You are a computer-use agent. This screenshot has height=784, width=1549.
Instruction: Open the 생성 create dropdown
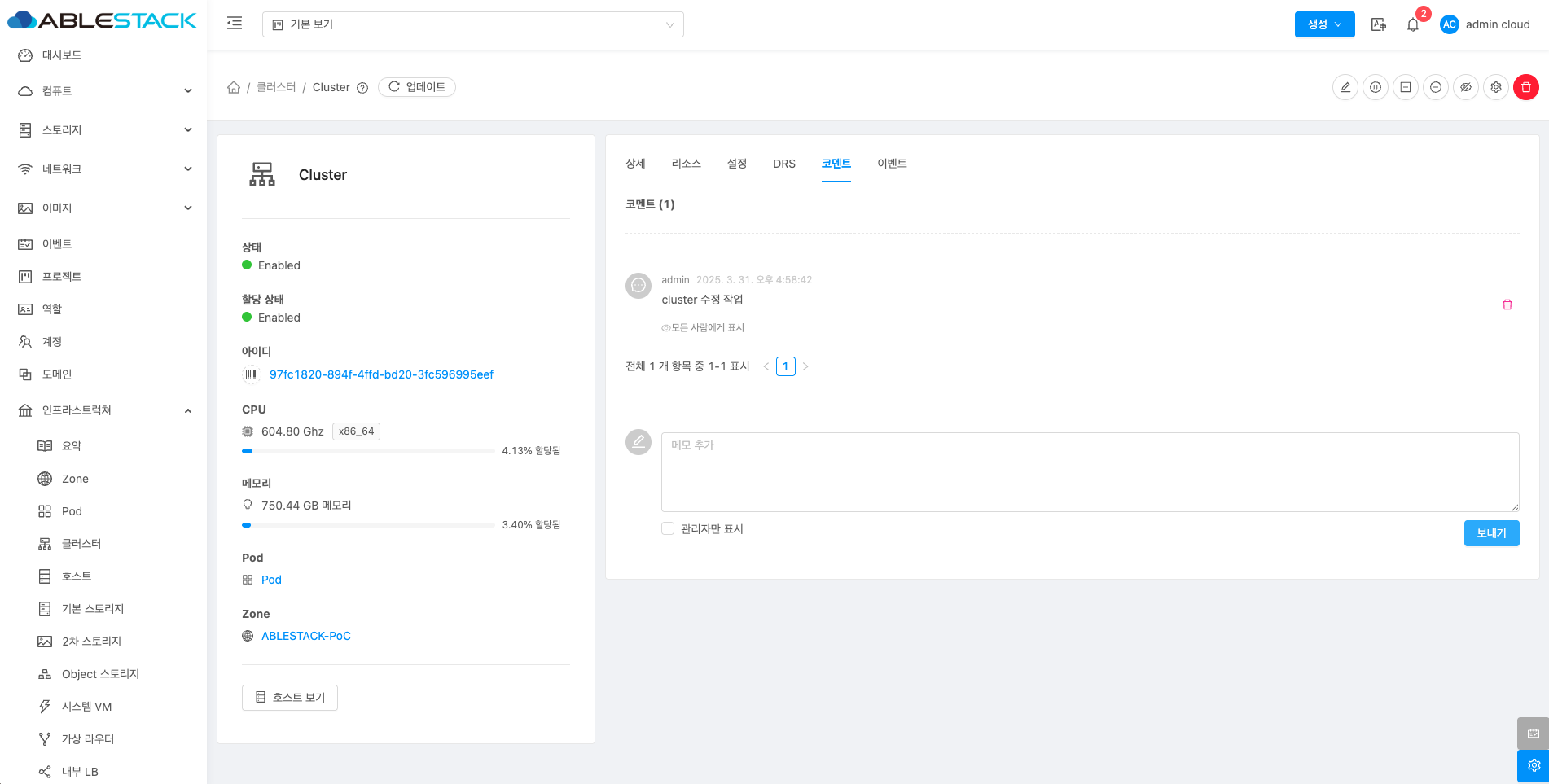tap(1325, 24)
